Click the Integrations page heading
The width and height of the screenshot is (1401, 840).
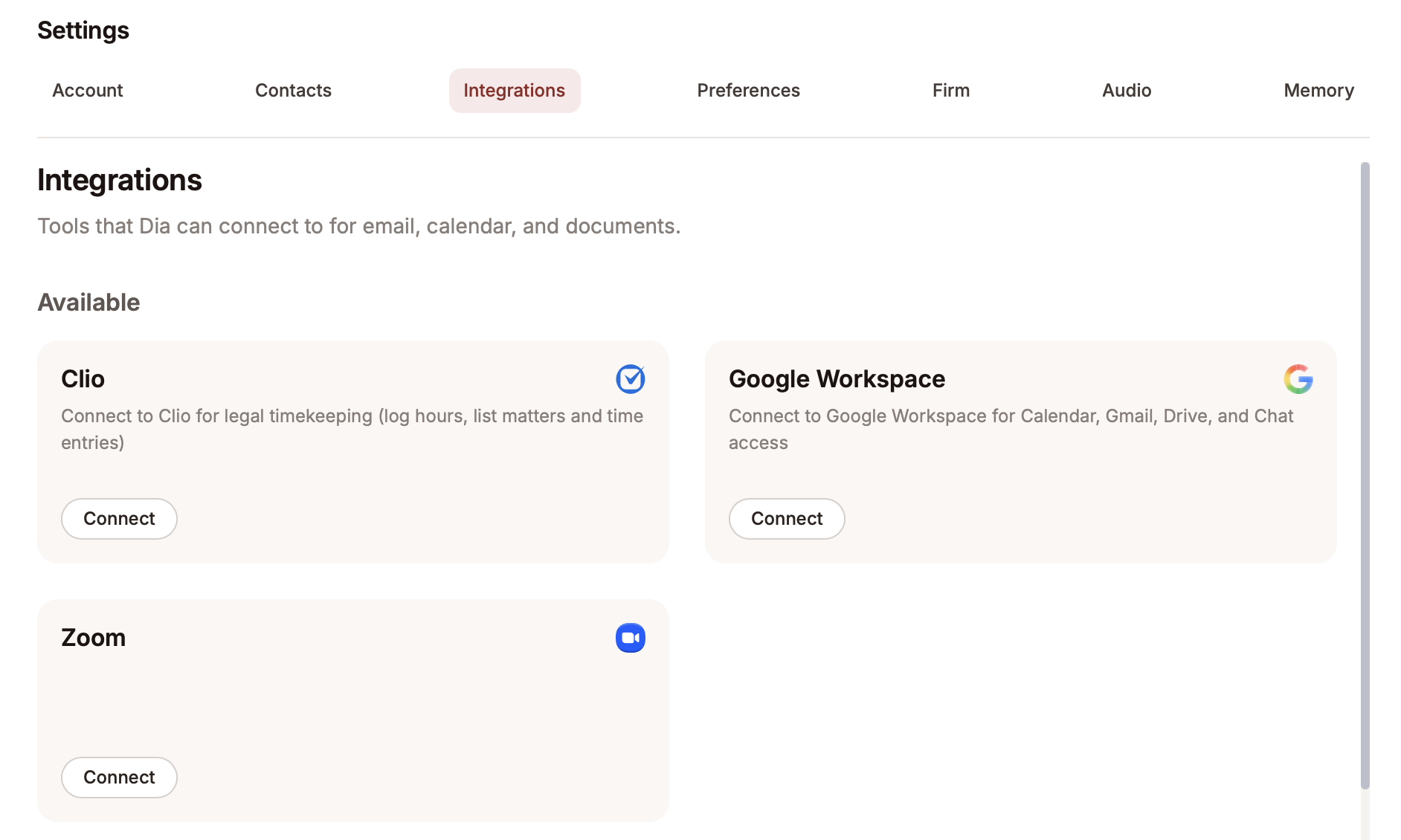pos(120,181)
